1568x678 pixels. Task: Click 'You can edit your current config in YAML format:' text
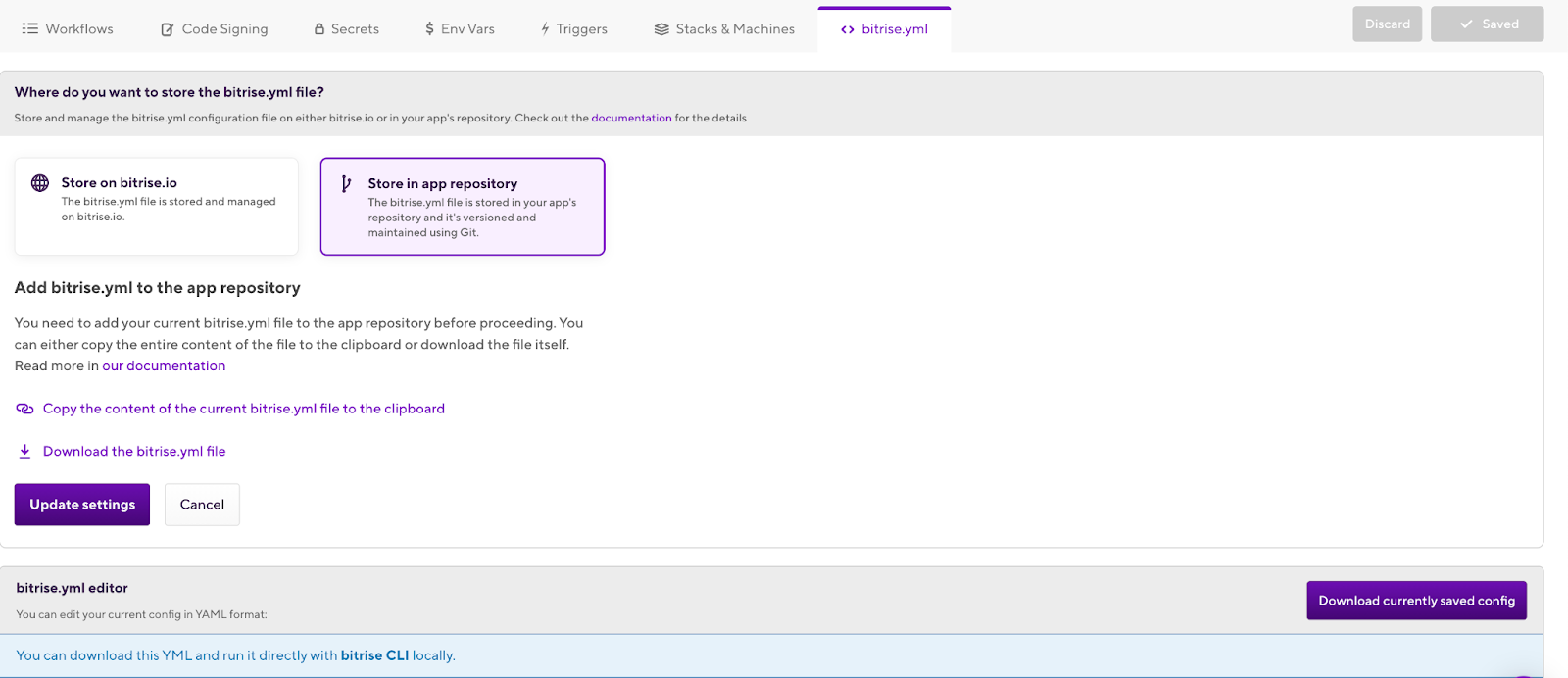point(142,614)
